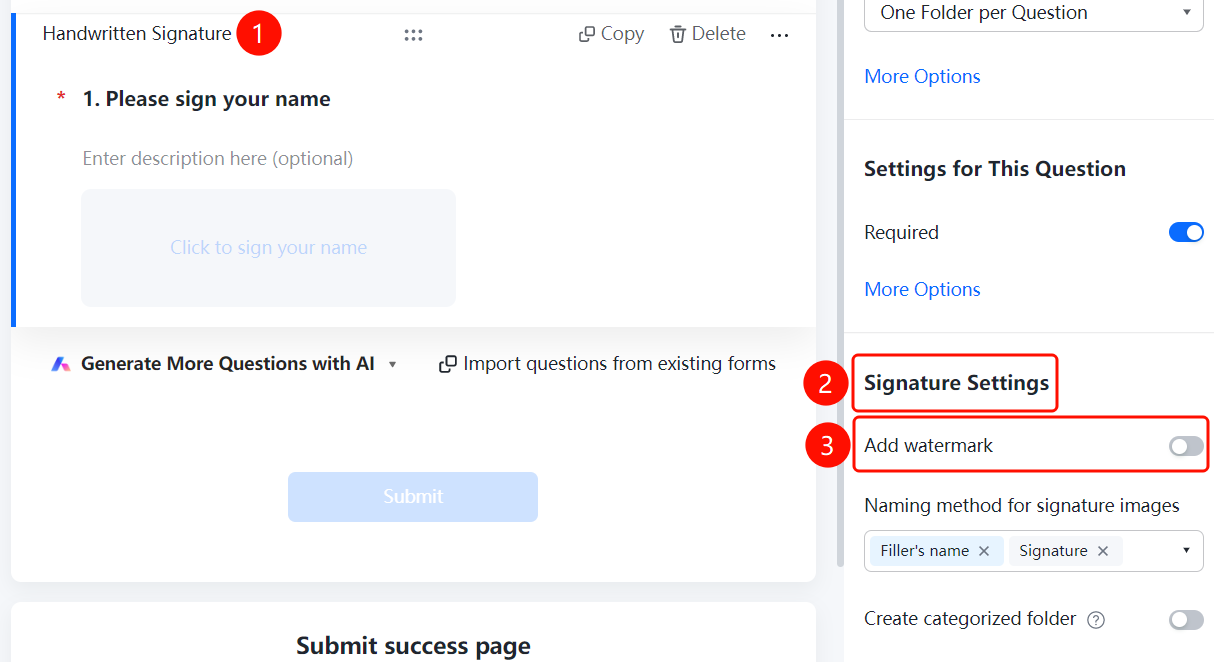
Task: Remove the Filler's name tag
Action: (984, 551)
